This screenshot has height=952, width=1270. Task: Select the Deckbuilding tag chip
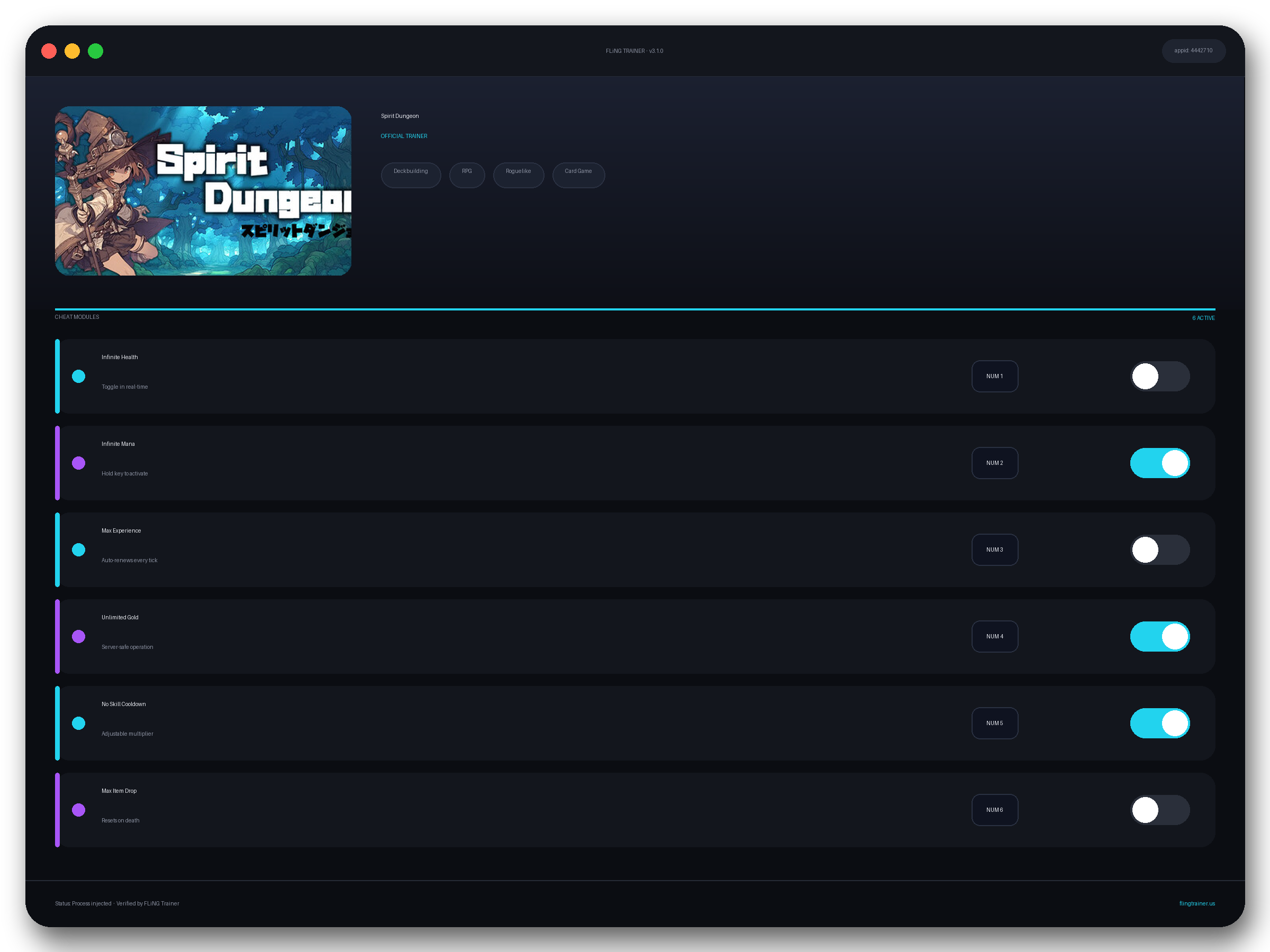tap(411, 175)
